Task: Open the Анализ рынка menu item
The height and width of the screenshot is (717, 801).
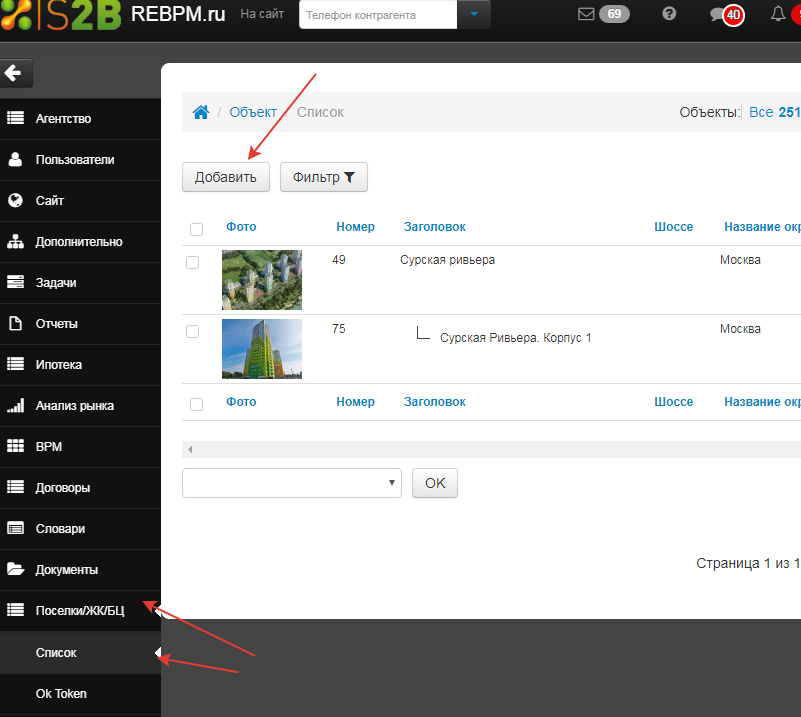Action: coord(80,405)
